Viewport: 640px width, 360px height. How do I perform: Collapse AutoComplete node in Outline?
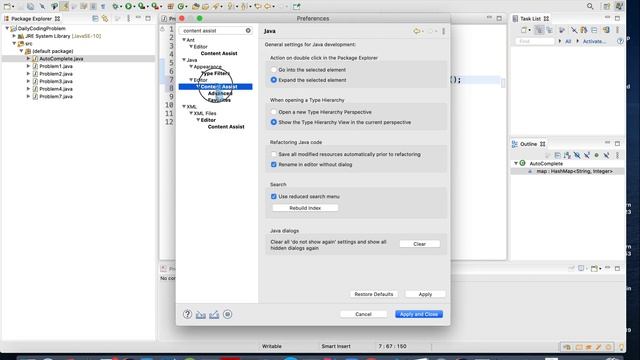point(516,163)
